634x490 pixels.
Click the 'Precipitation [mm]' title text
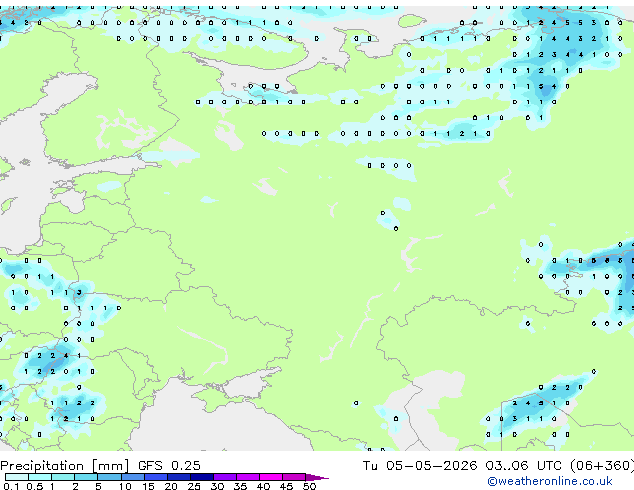coord(65,466)
